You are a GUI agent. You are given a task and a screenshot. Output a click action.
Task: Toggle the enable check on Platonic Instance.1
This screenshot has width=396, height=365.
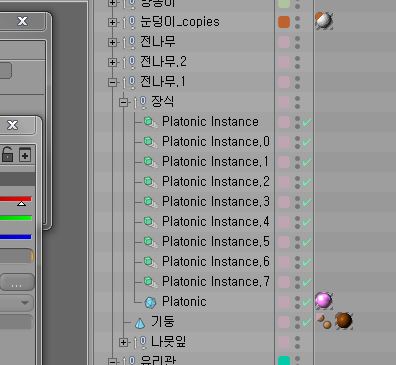(x=307, y=162)
